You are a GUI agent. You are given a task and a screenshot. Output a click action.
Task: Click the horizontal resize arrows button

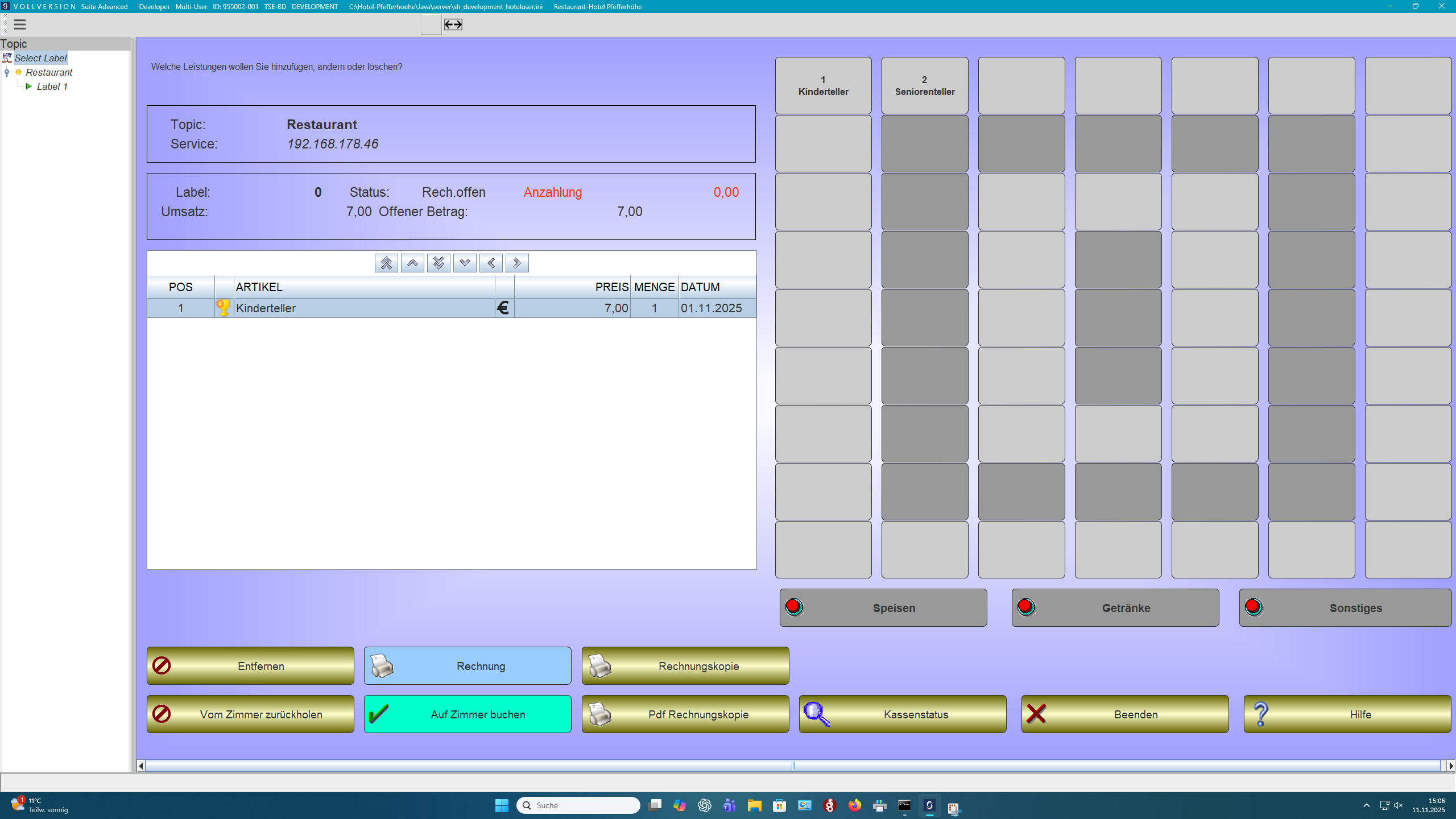(x=452, y=24)
